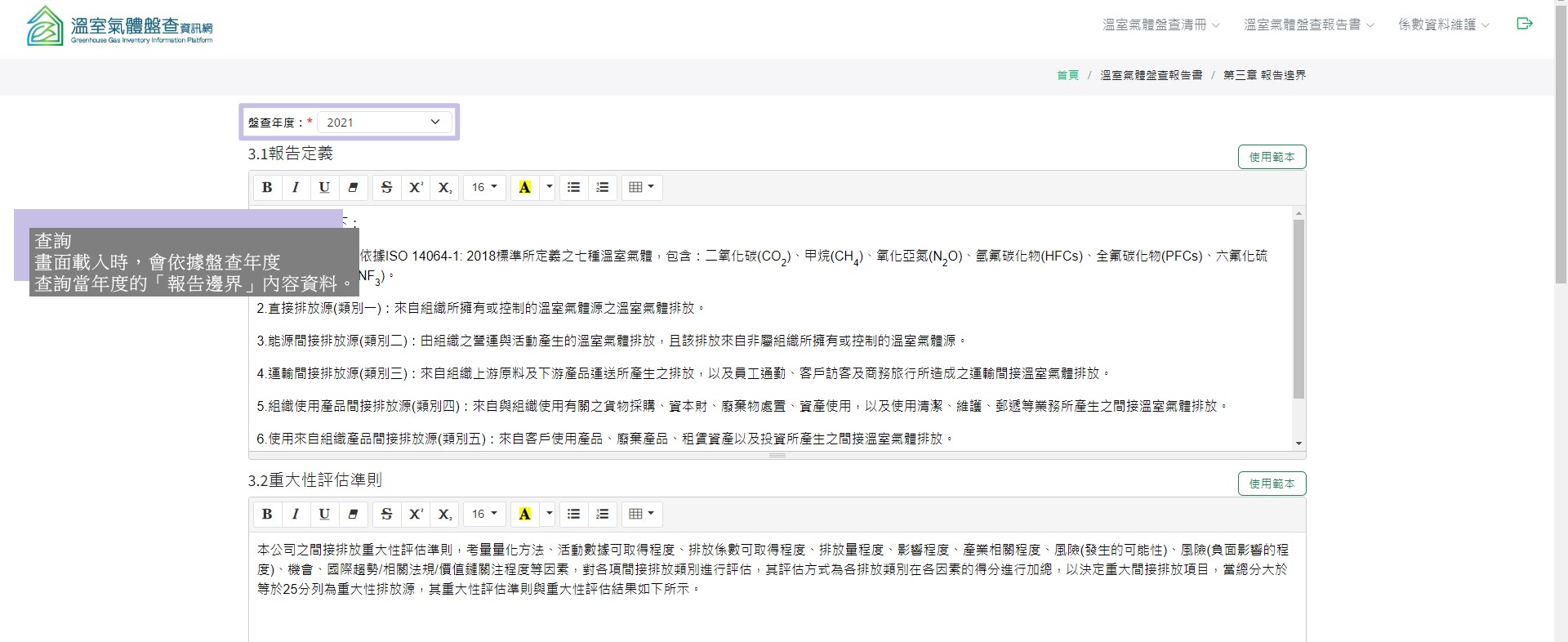Apply strikethrough in the 3.2 重大性評估準則 editor
The height and width of the screenshot is (642, 1568).
click(387, 514)
